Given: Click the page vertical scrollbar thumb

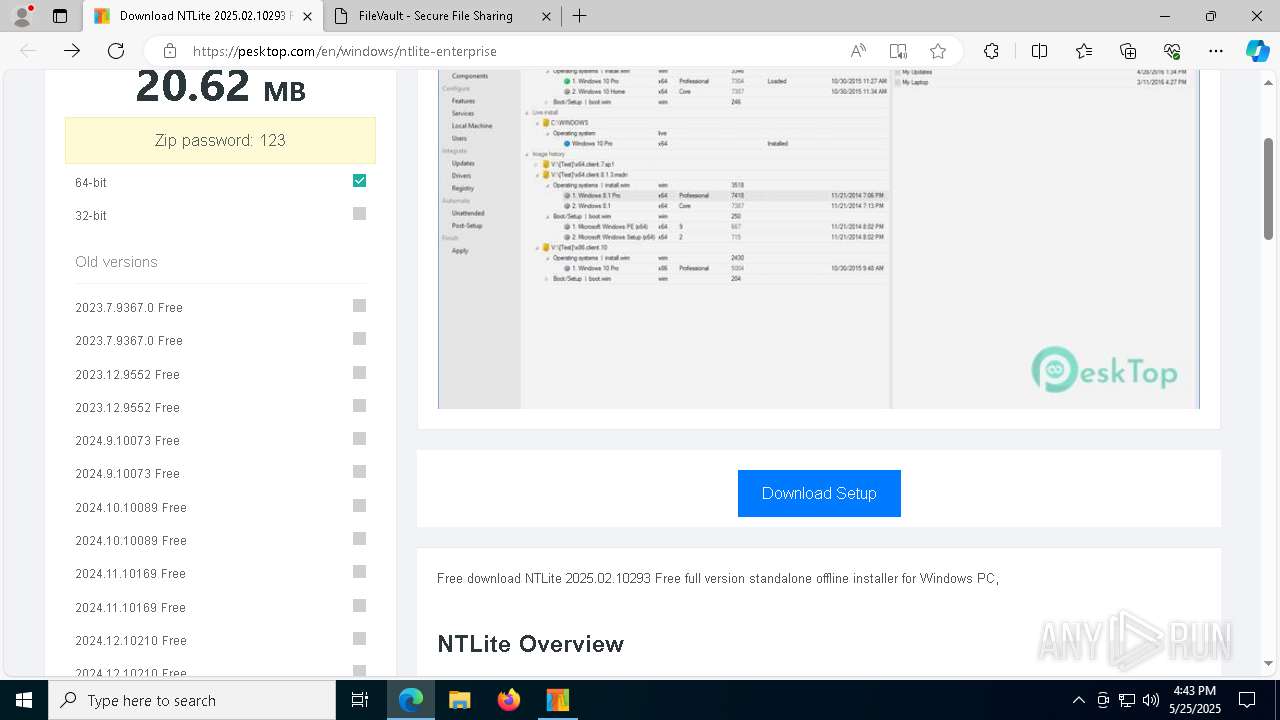Looking at the screenshot, I should [x=1269, y=189].
